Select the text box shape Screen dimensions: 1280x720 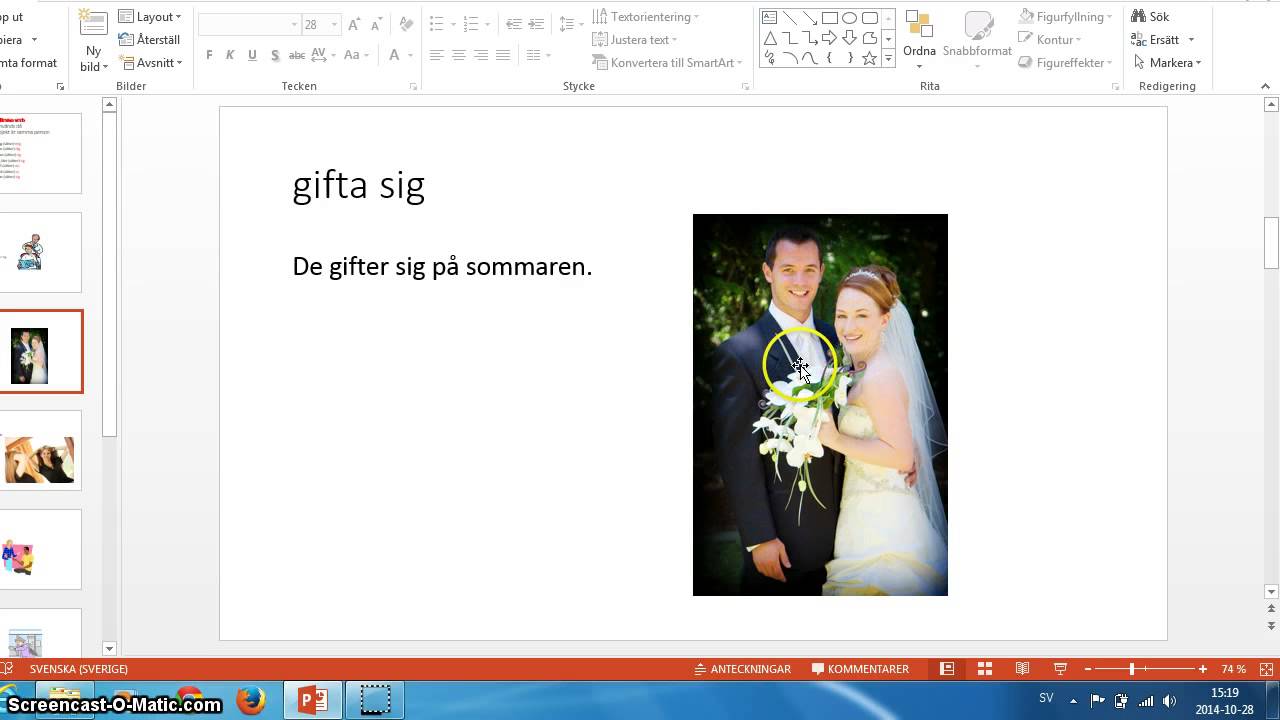769,18
